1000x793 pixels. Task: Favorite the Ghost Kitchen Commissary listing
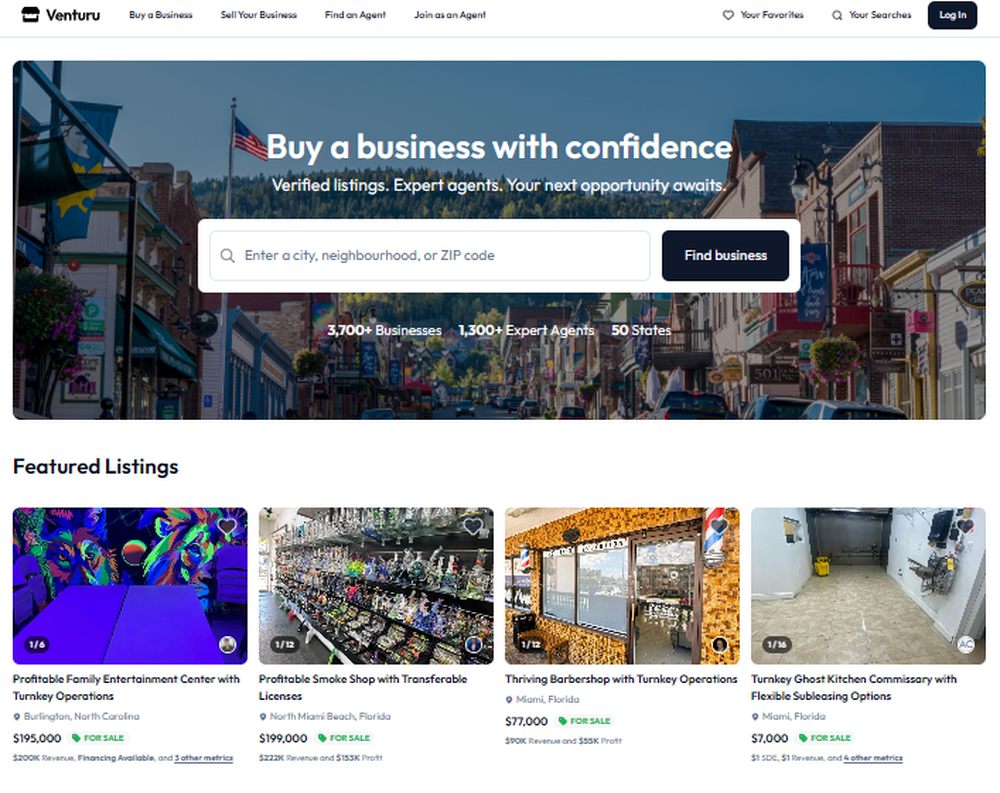point(965,526)
